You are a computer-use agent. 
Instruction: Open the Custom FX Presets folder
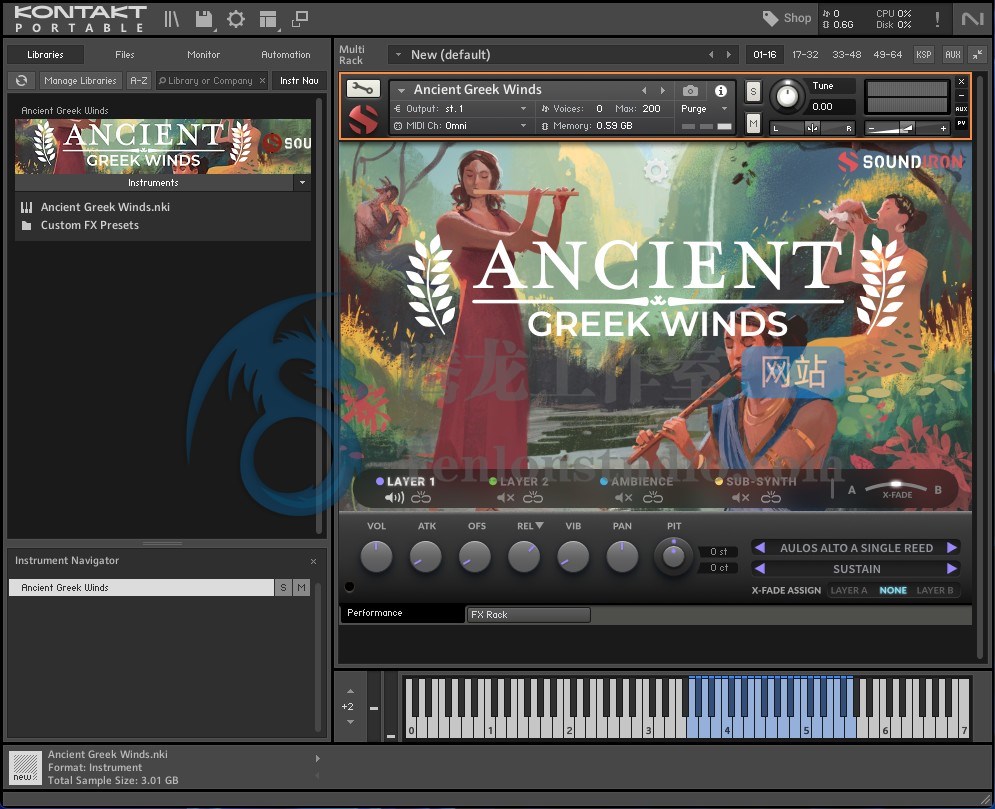(x=89, y=225)
